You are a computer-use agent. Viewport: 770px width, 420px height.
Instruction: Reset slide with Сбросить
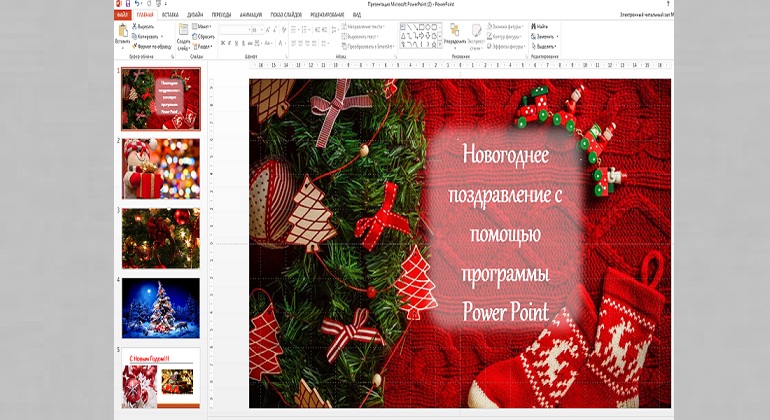pyautogui.click(x=203, y=36)
